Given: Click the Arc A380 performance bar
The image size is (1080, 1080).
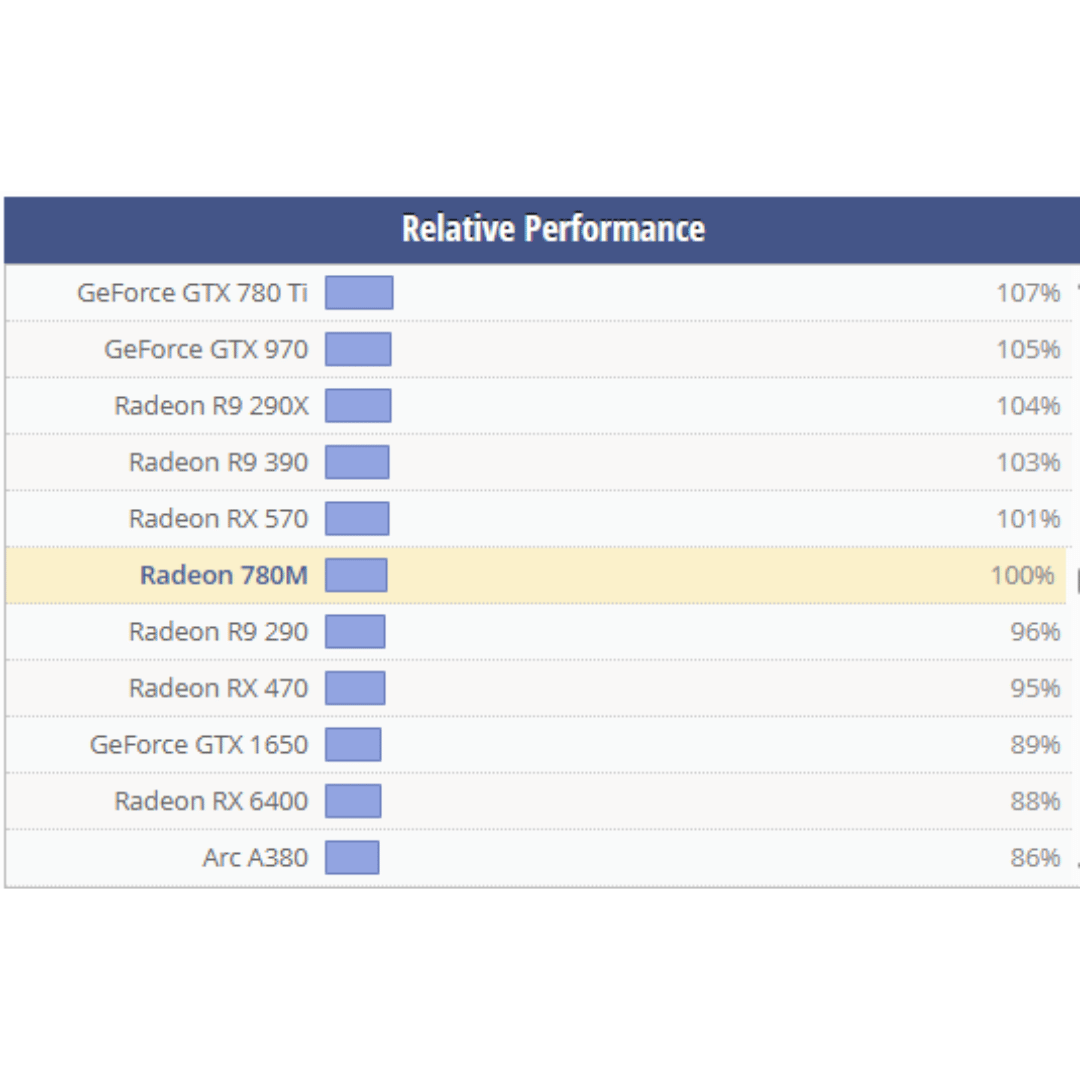Looking at the screenshot, I should (352, 858).
